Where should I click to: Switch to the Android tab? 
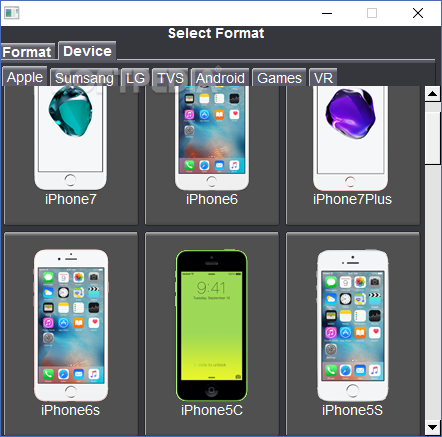220,78
